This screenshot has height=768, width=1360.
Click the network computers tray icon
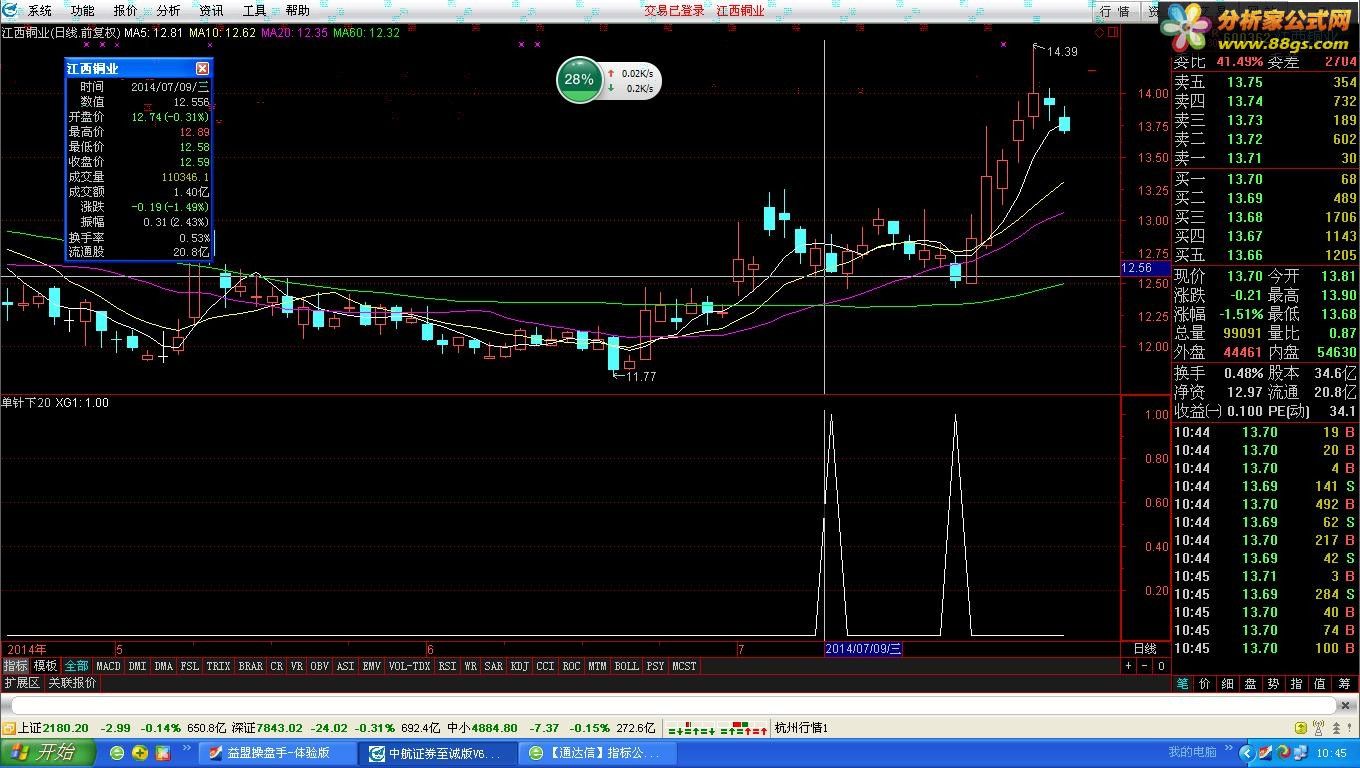pyautogui.click(x=1301, y=752)
